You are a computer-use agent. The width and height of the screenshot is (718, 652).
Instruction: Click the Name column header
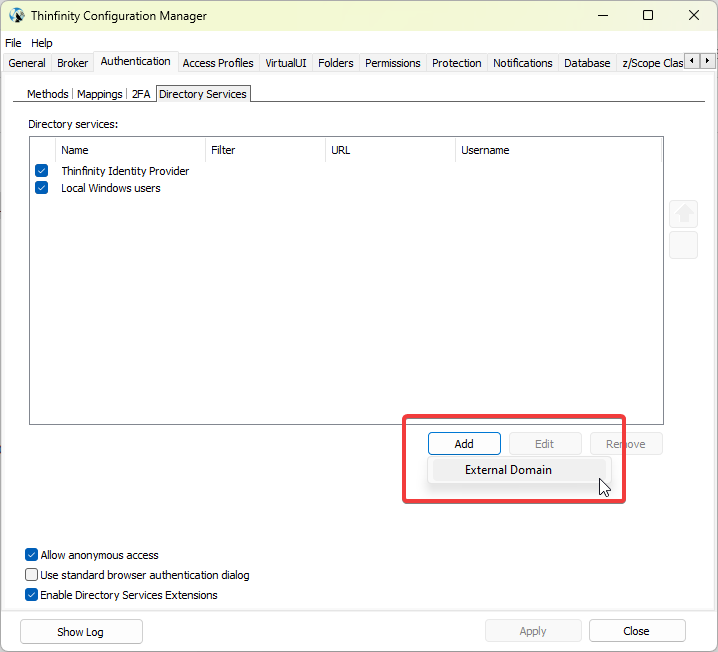click(131, 150)
